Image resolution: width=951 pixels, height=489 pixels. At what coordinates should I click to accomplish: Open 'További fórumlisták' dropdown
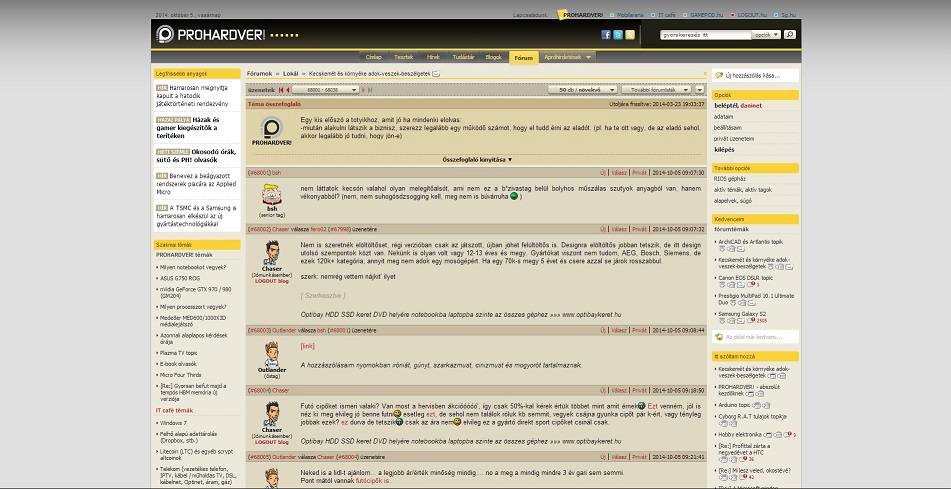(x=656, y=90)
